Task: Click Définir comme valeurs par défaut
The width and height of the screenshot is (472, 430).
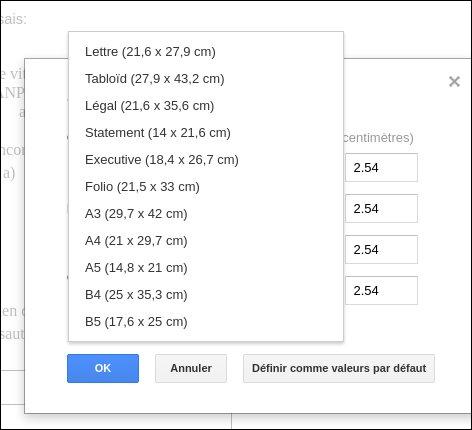Action: coord(339,368)
